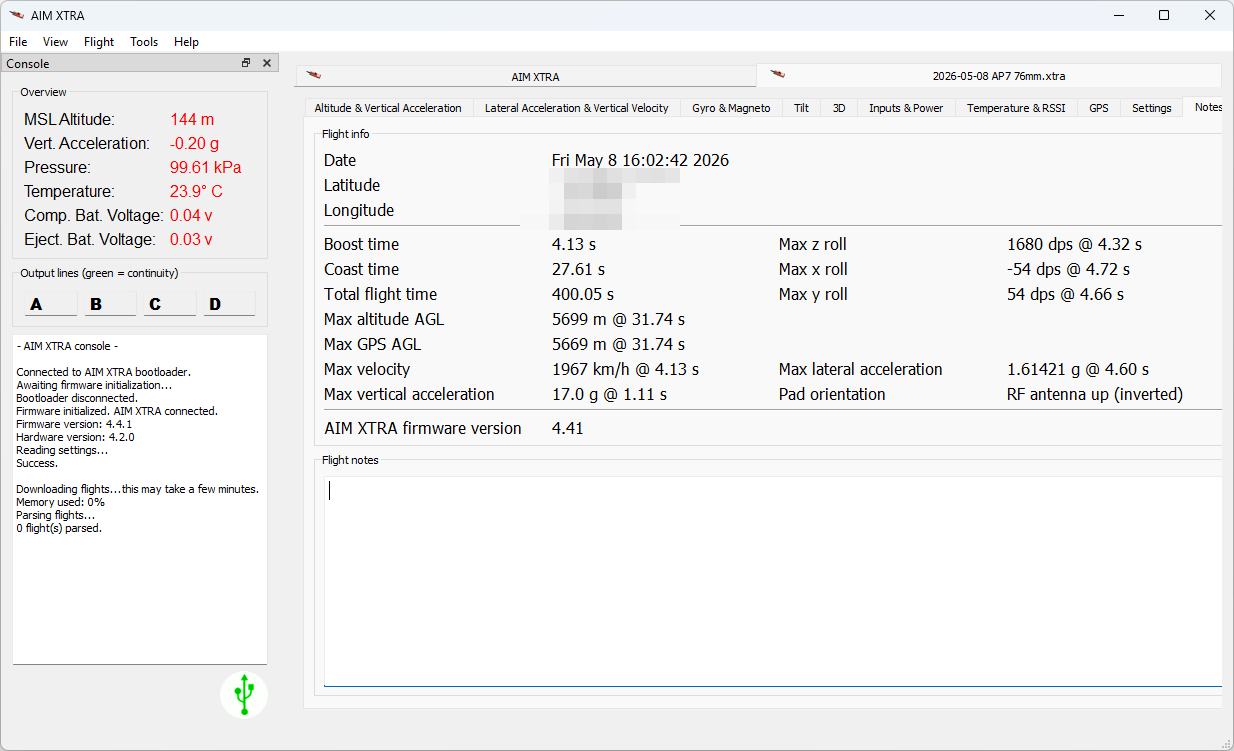Click the Pressure value 99.61 kPa
Screen dimensions: 1234x751
205,167
